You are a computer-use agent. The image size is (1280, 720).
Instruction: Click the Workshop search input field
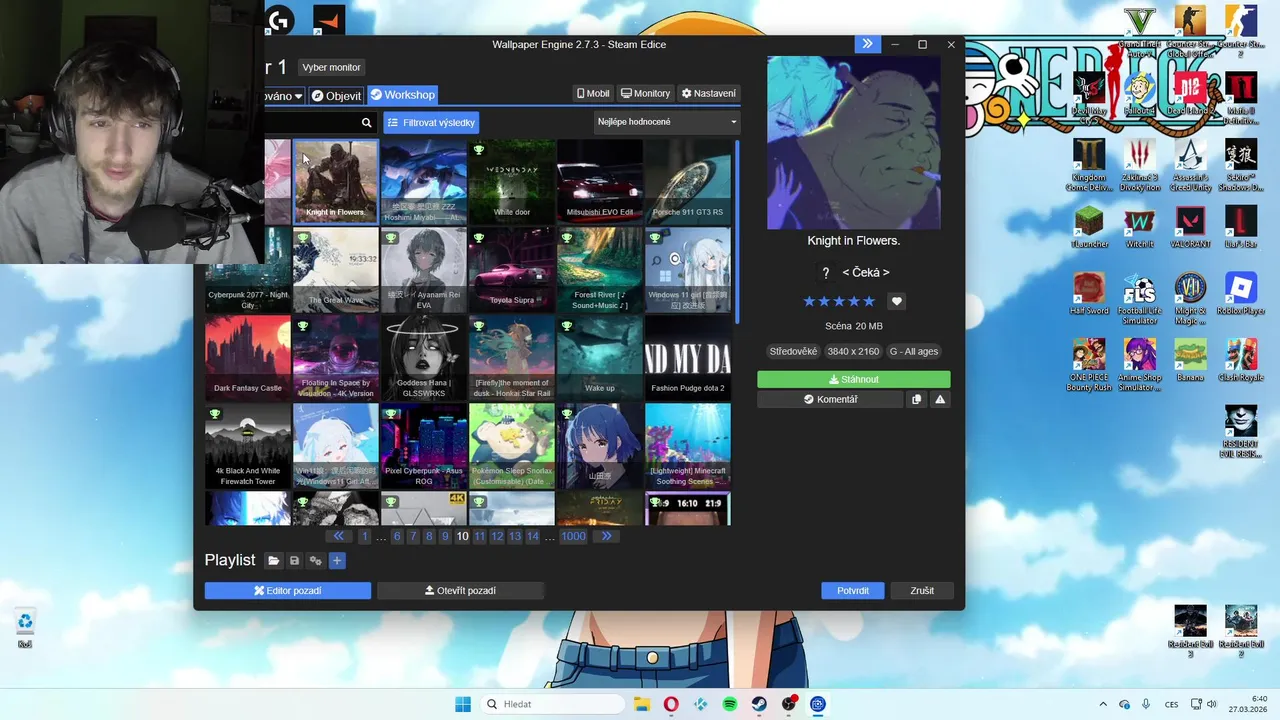(312, 122)
